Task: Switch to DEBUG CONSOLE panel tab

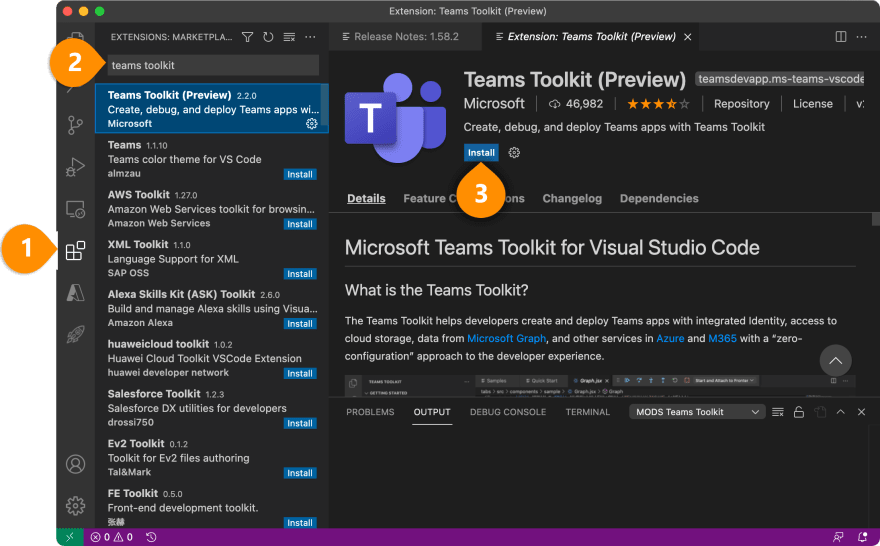Action: point(508,412)
